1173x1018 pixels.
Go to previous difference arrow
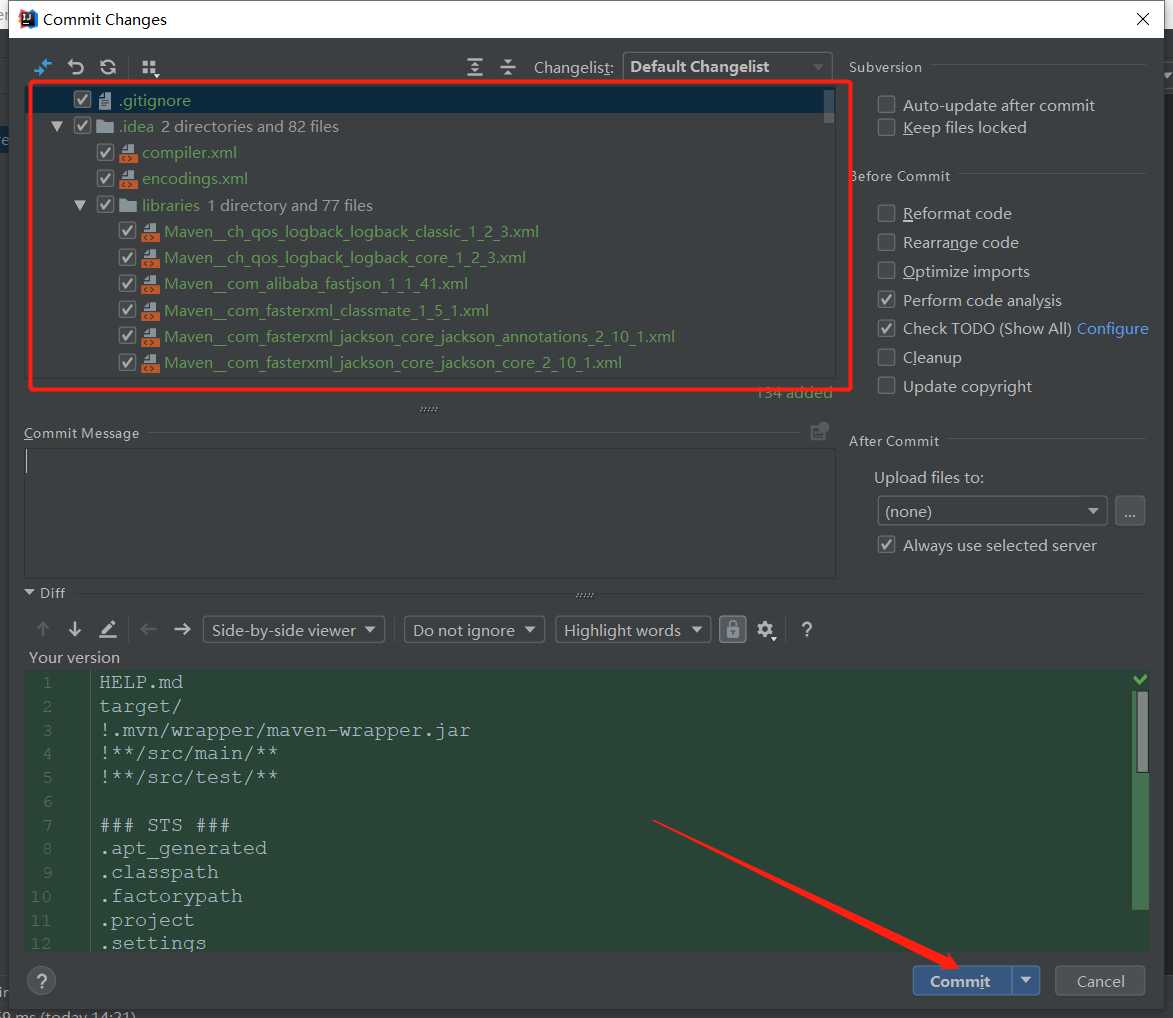coord(43,629)
